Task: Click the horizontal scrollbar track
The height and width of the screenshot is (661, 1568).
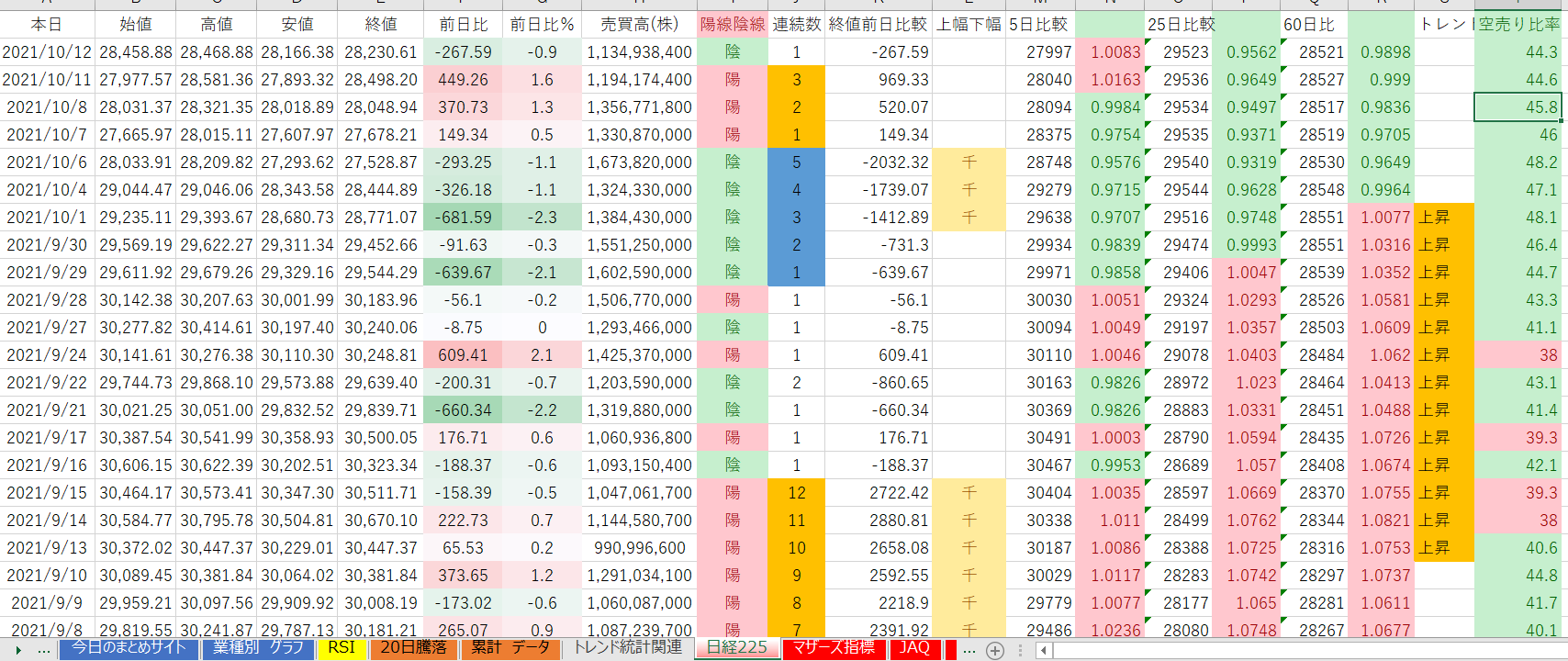Action: point(1304,650)
